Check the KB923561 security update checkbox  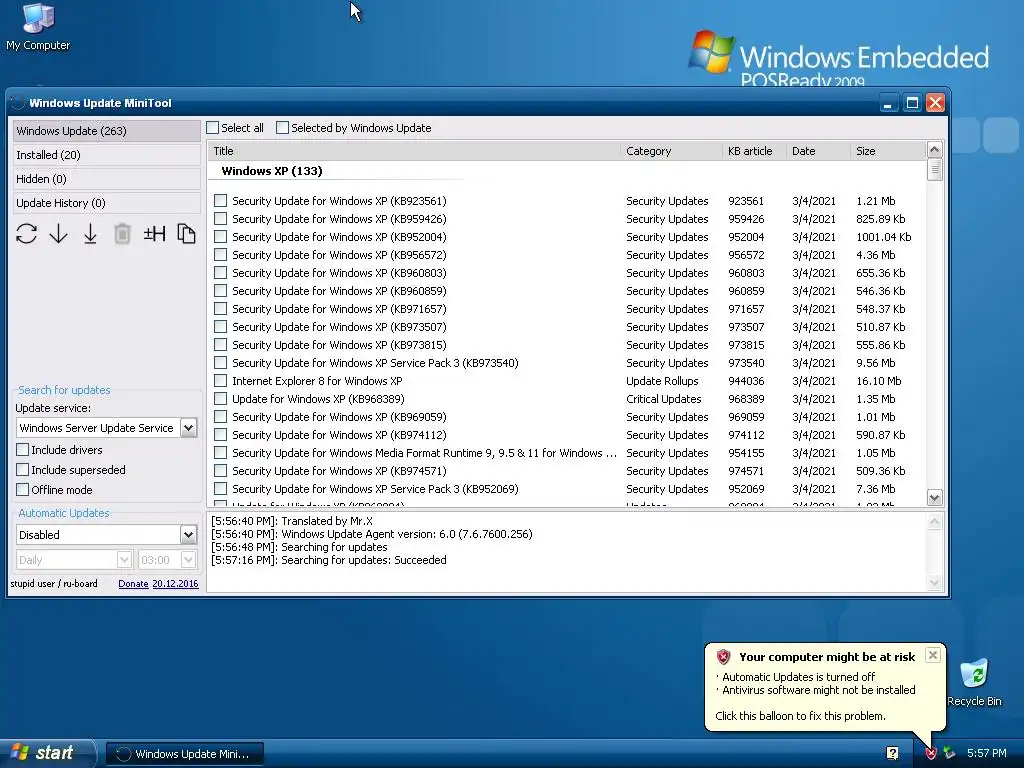pos(221,201)
